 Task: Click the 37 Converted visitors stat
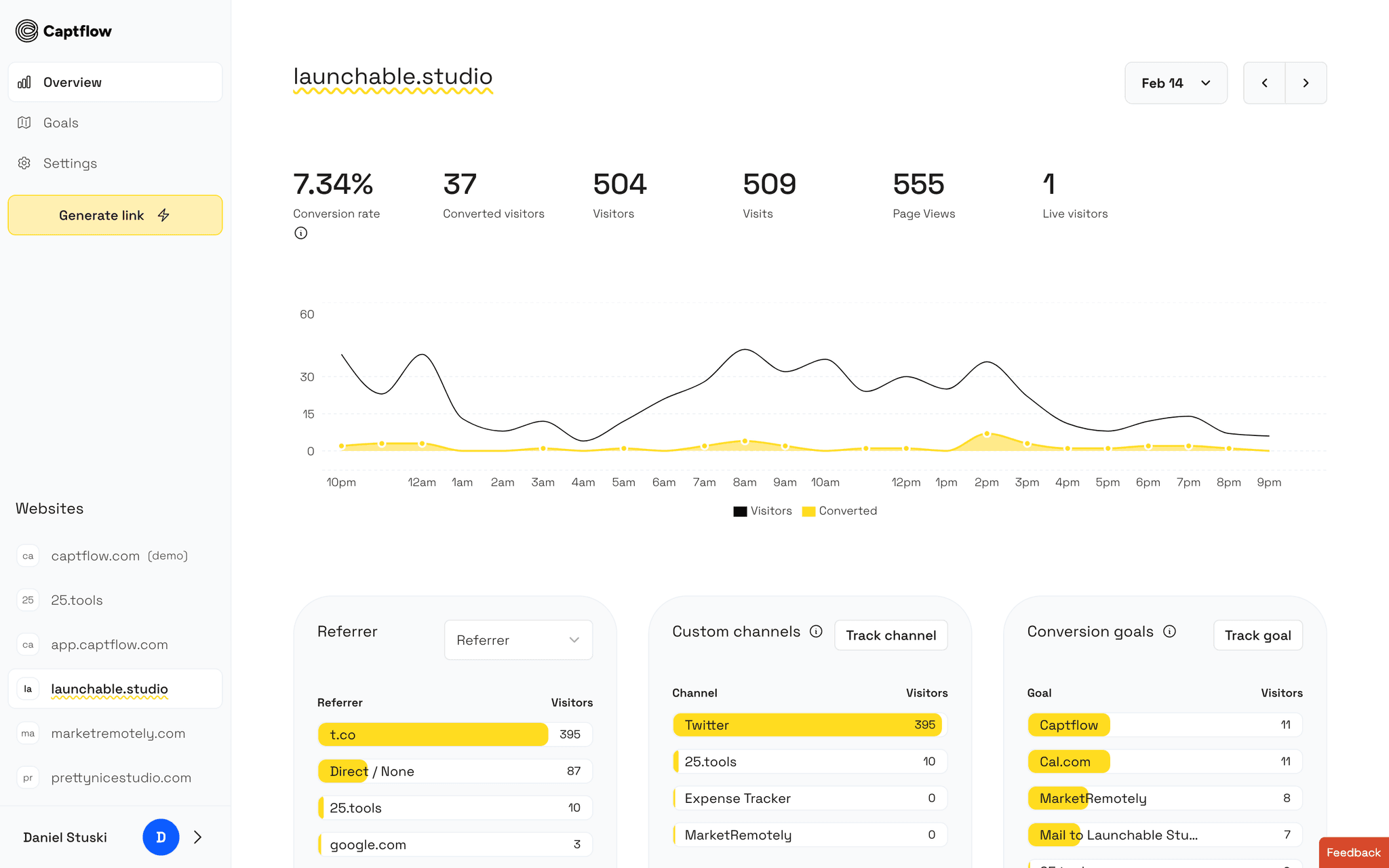point(494,195)
